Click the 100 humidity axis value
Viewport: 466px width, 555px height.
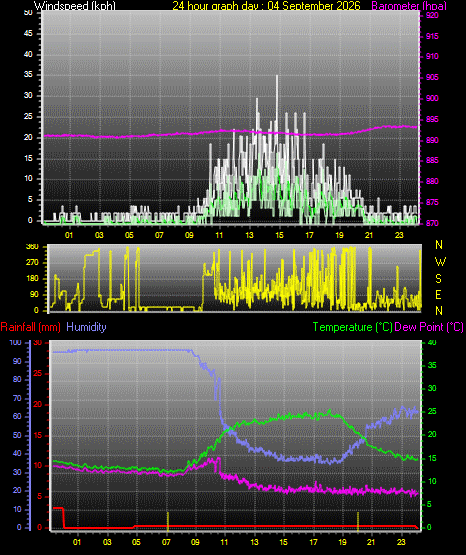point(15,342)
